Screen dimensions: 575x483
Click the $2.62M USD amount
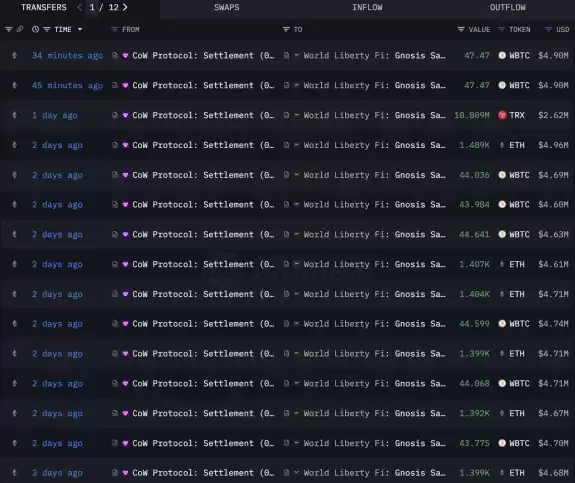(553, 115)
